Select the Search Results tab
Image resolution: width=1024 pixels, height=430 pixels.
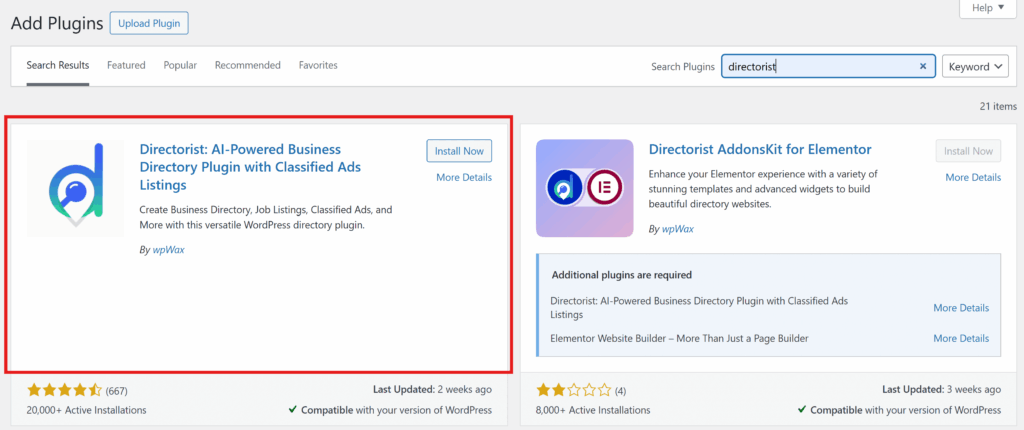(58, 65)
